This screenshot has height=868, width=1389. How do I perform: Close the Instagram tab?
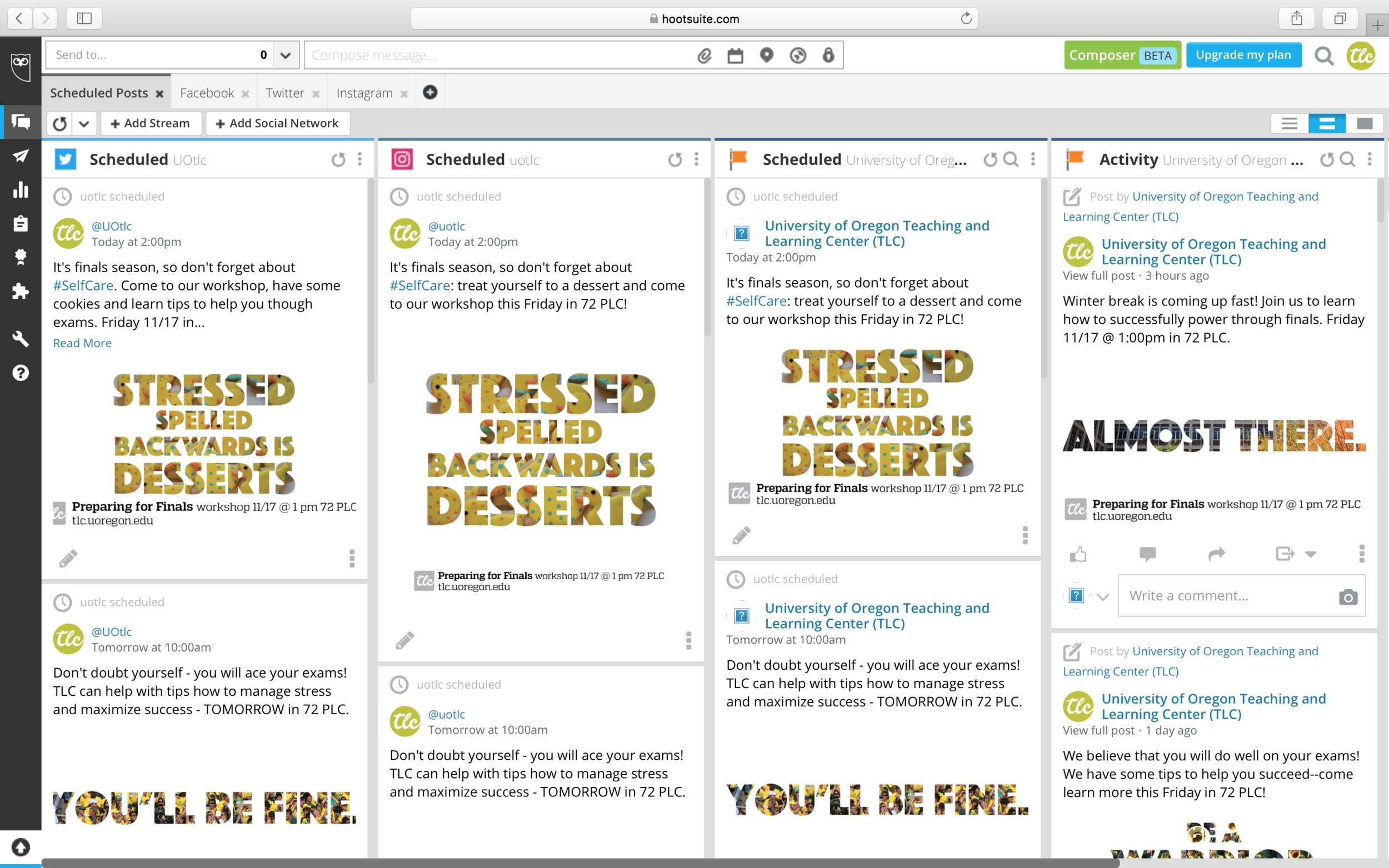[x=404, y=93]
